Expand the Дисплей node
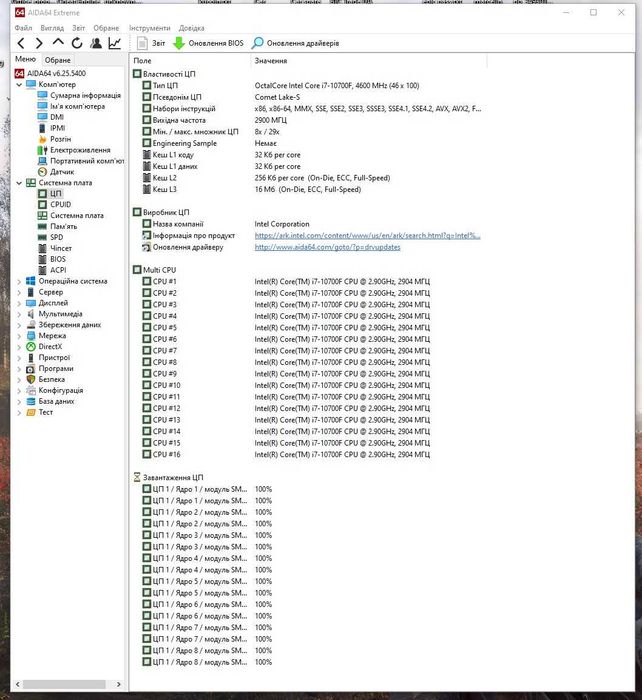Viewport: 642px width, 700px height. tap(19, 303)
